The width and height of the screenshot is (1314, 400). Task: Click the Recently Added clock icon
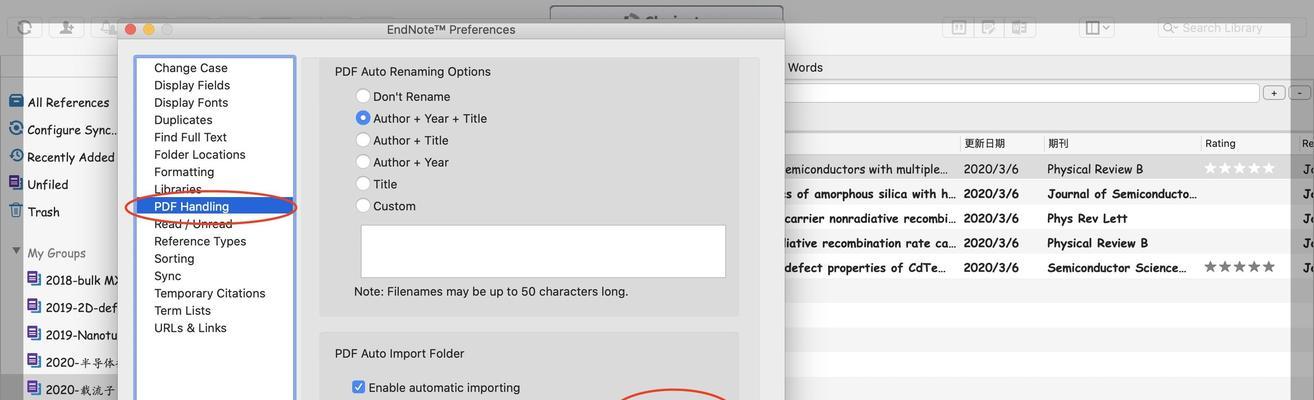16,156
